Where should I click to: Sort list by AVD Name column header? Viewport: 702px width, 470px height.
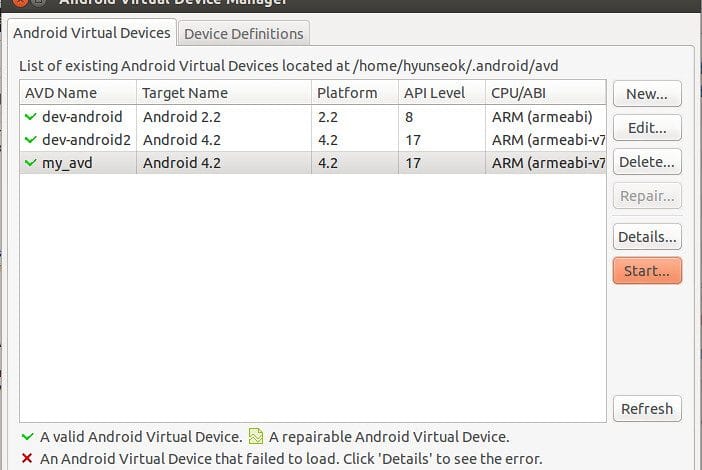tap(78, 93)
